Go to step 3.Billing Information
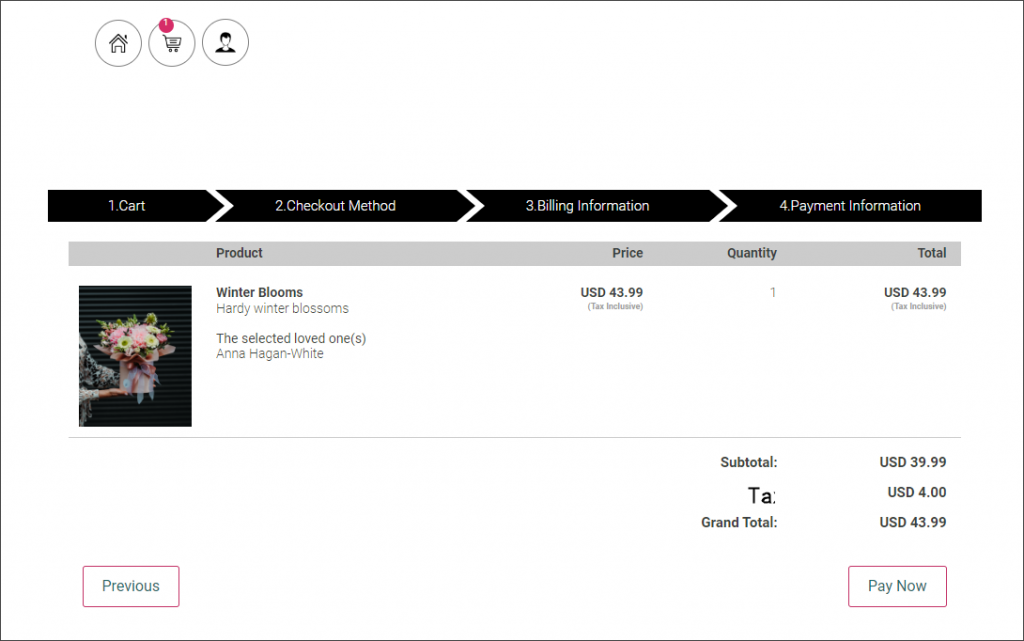1024x641 pixels. tap(587, 206)
